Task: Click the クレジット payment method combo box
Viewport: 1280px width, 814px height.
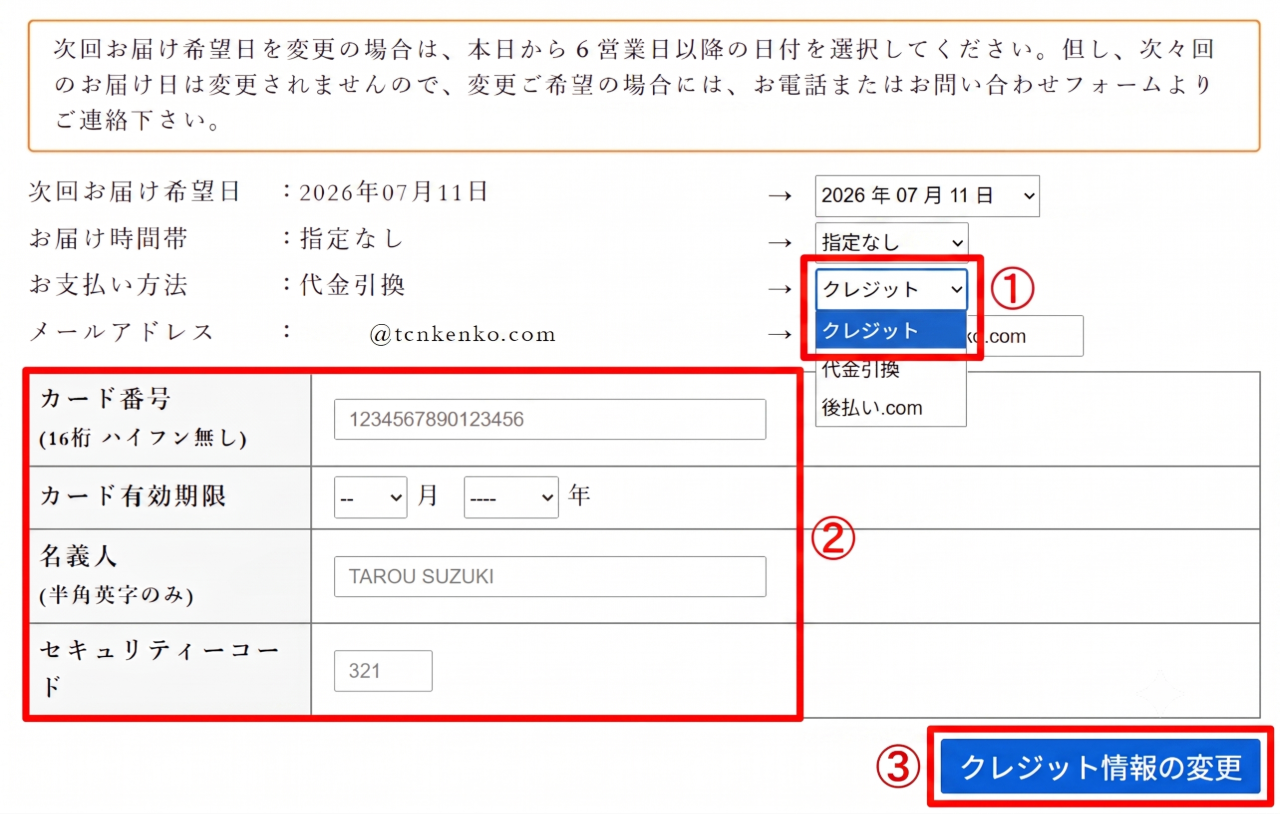Action: (x=892, y=289)
